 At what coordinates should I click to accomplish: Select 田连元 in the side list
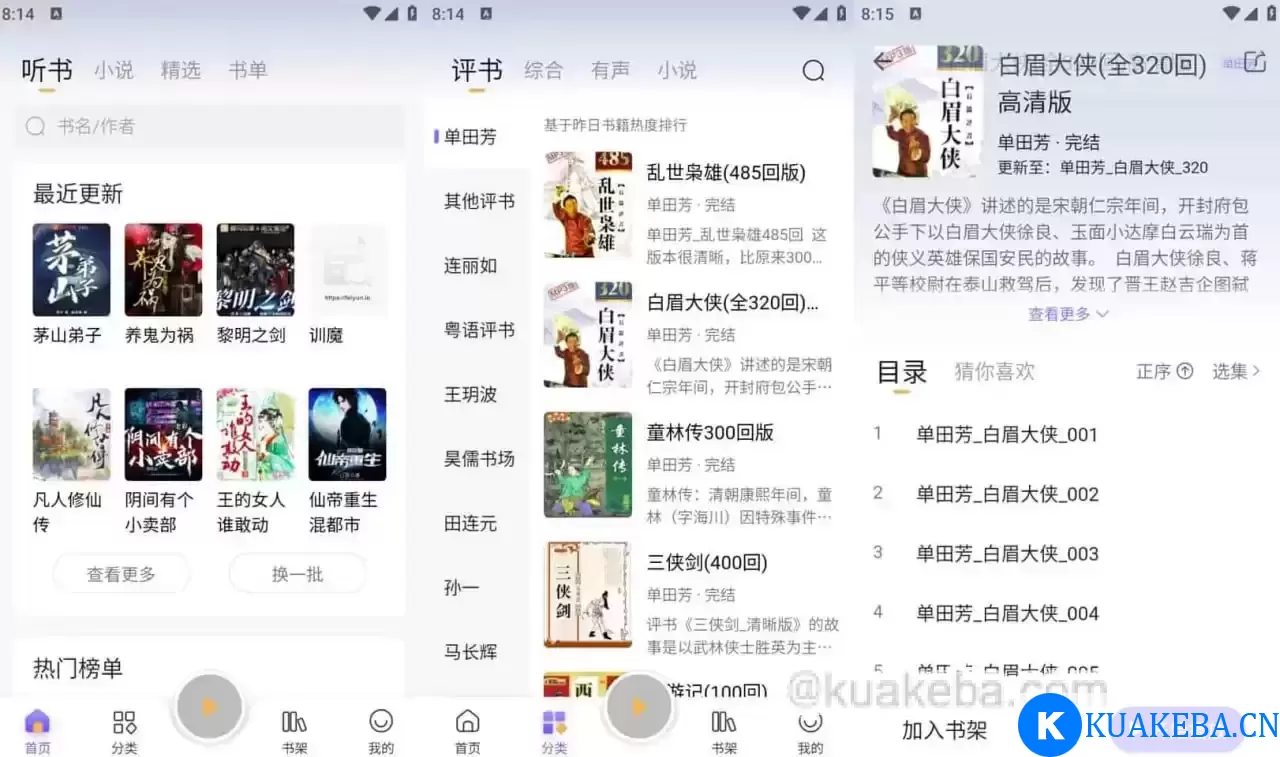(470, 523)
